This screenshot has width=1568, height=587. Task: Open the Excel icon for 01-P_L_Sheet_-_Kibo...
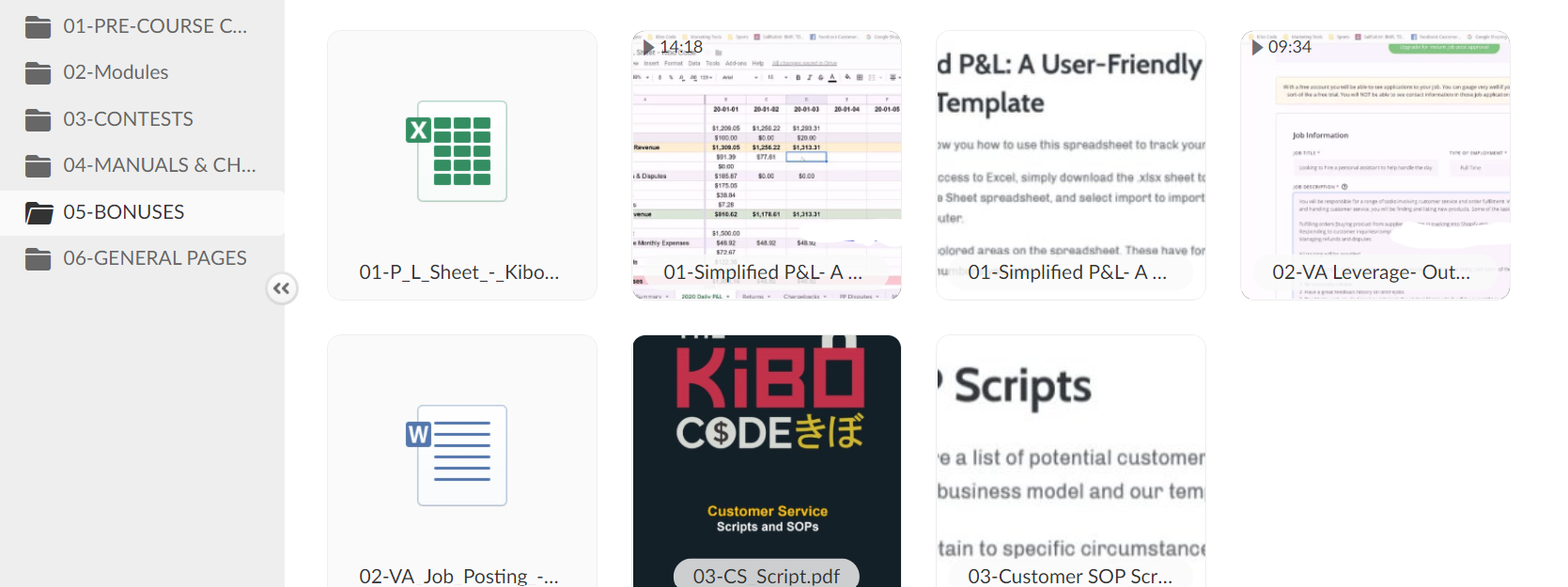coord(457,151)
